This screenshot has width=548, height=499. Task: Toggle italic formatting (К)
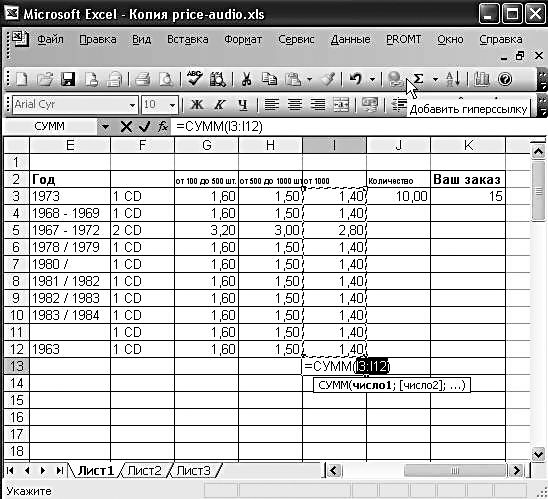[x=220, y=104]
